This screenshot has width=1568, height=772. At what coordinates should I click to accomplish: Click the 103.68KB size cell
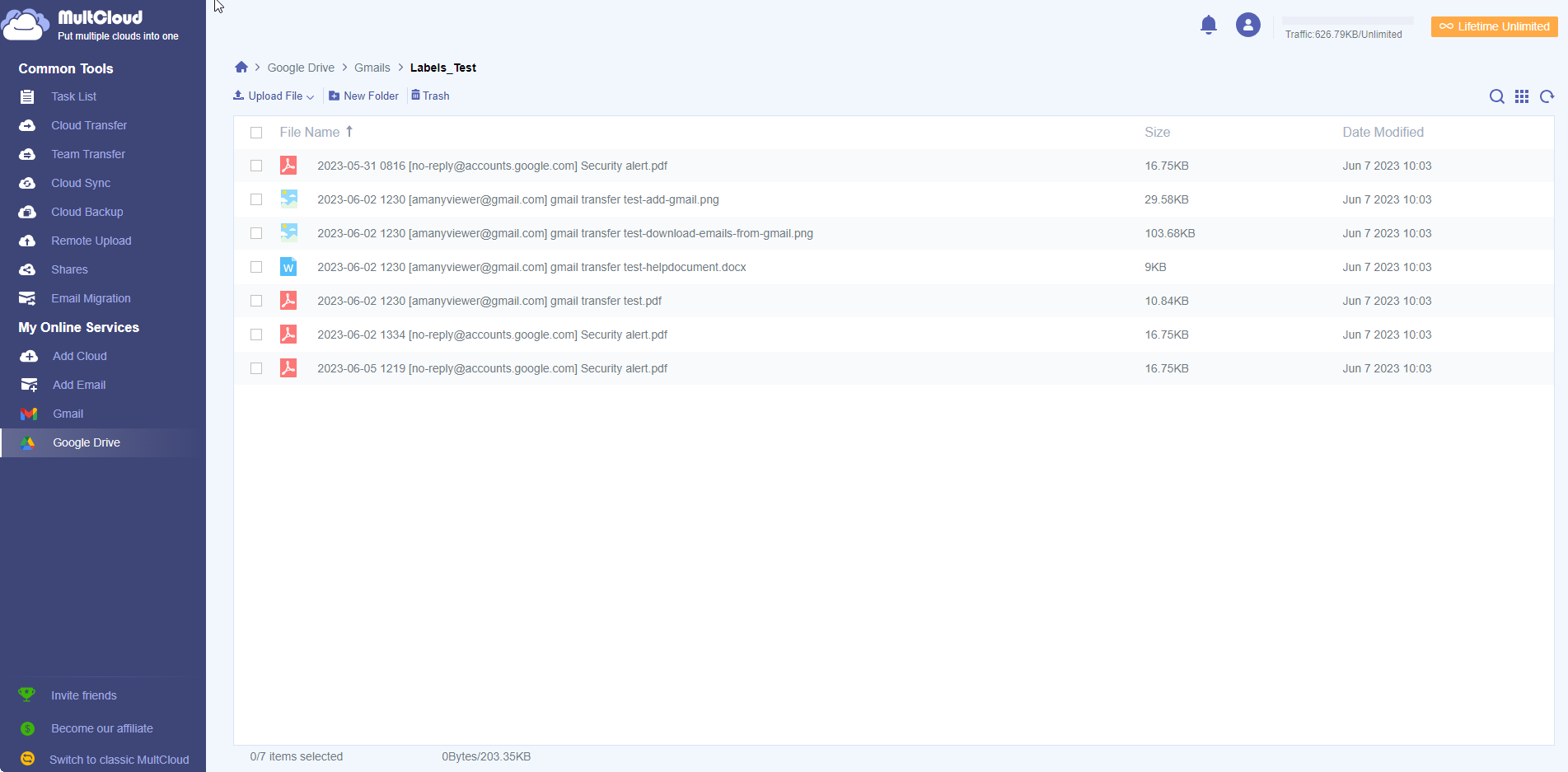(x=1169, y=233)
